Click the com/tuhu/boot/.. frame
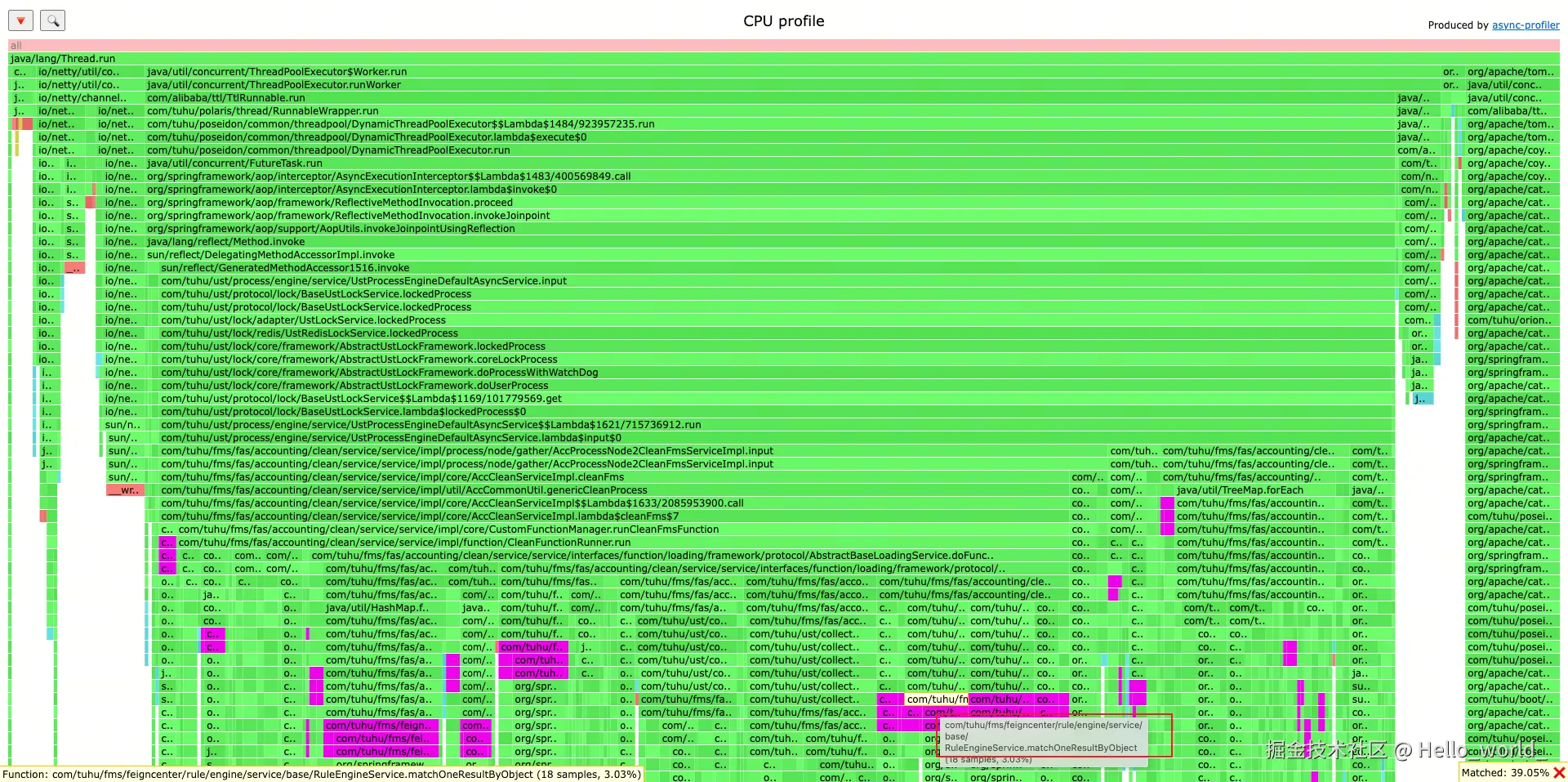 (x=1512, y=699)
